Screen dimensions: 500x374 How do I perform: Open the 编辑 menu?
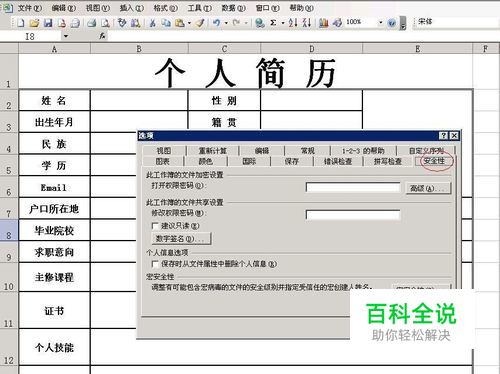pos(64,8)
